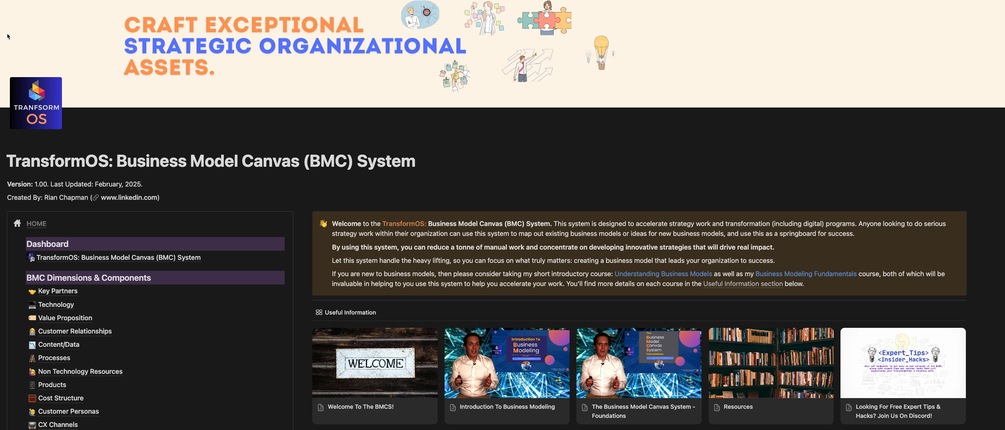Screen dimensions: 1005x430
Task: Open the Understanding Business Models course link
Action: point(663,274)
